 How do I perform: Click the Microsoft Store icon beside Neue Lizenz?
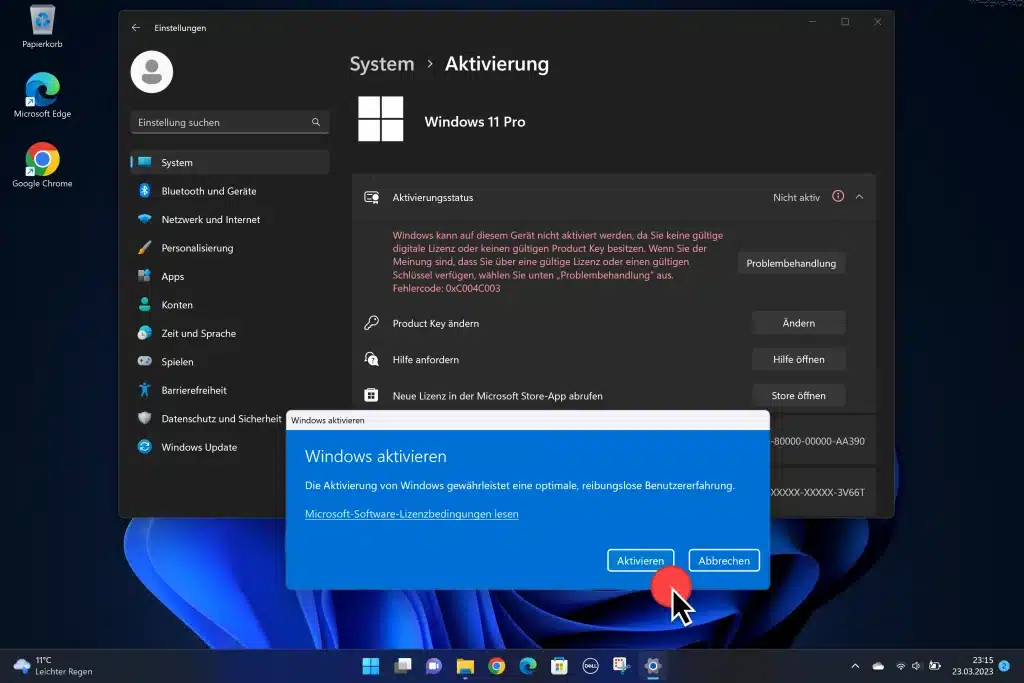click(x=371, y=395)
